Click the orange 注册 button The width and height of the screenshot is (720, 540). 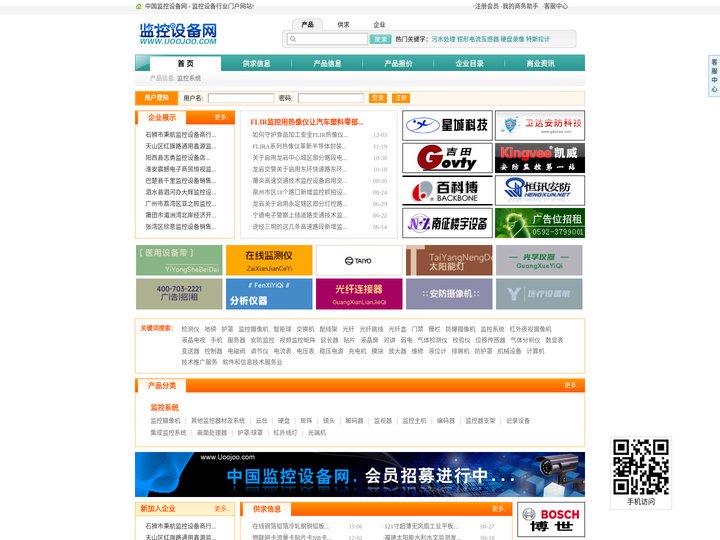pyautogui.click(x=401, y=98)
